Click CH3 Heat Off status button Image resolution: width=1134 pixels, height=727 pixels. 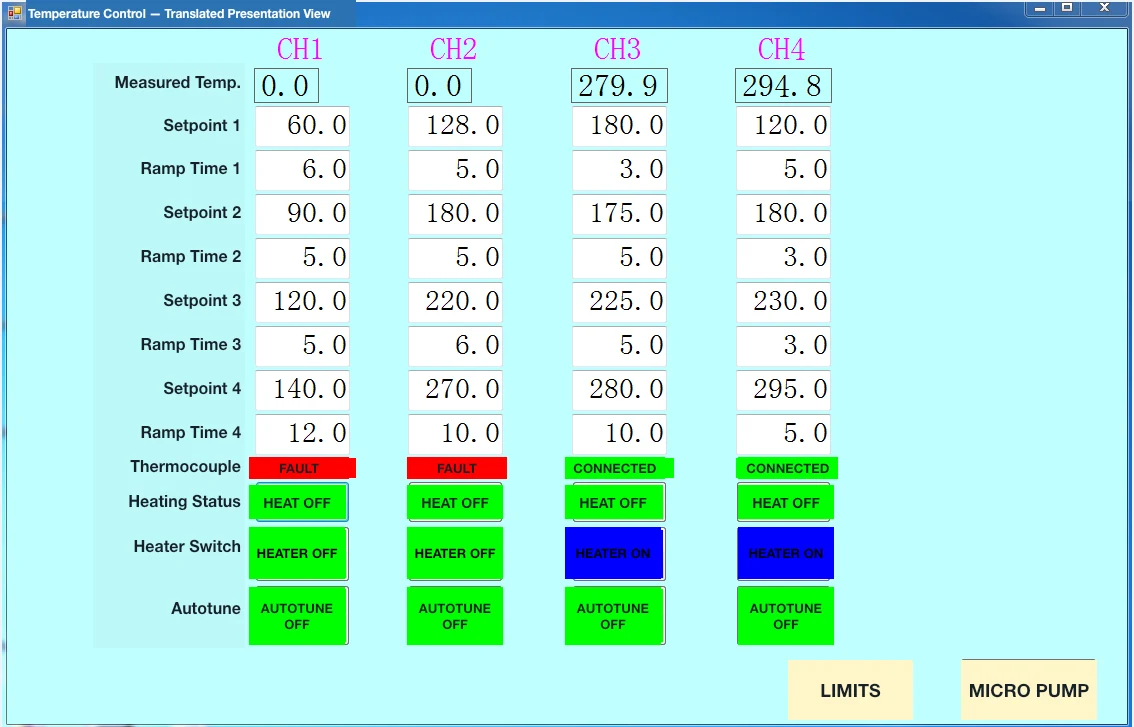pyautogui.click(x=614, y=502)
